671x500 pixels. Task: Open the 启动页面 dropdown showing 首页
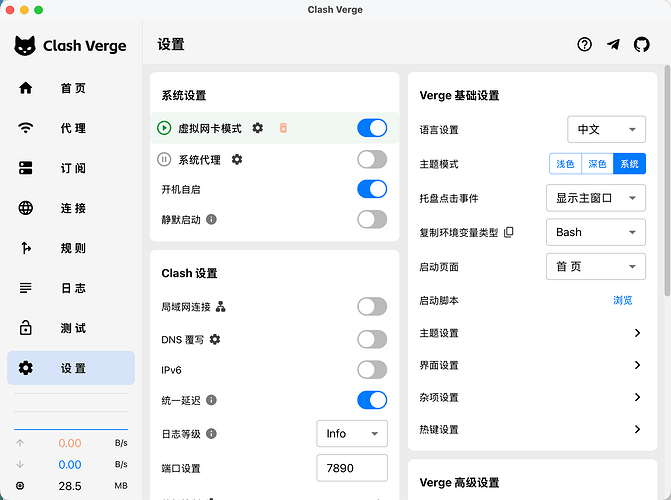(596, 266)
